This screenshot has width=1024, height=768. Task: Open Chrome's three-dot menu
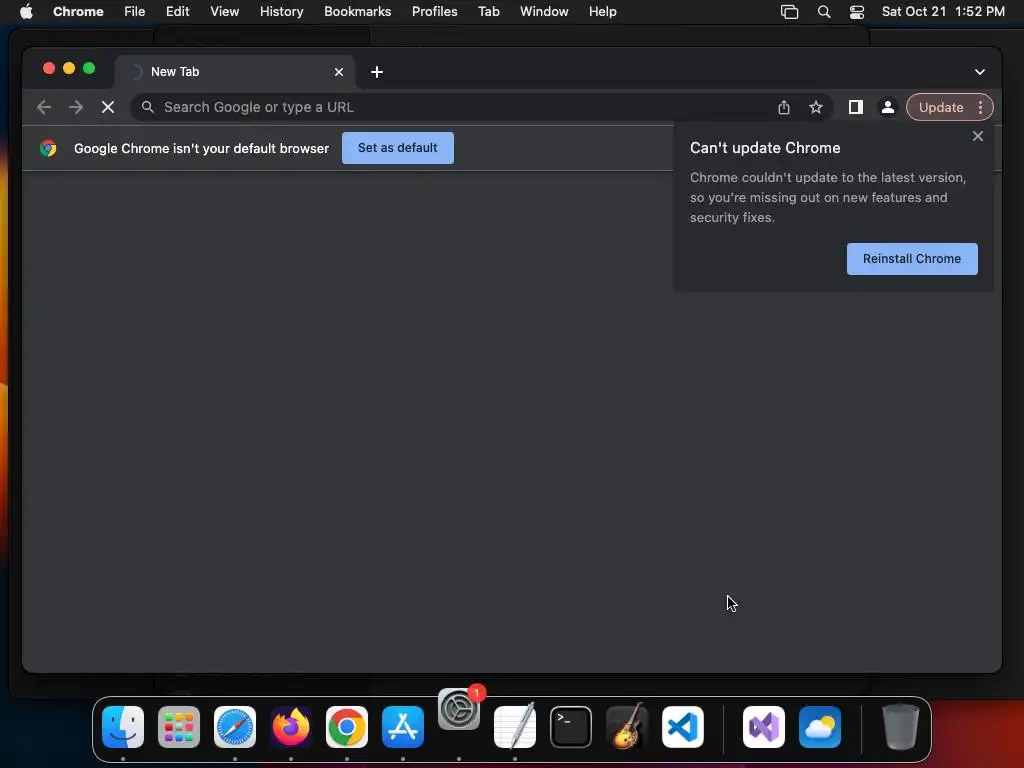[x=980, y=107]
